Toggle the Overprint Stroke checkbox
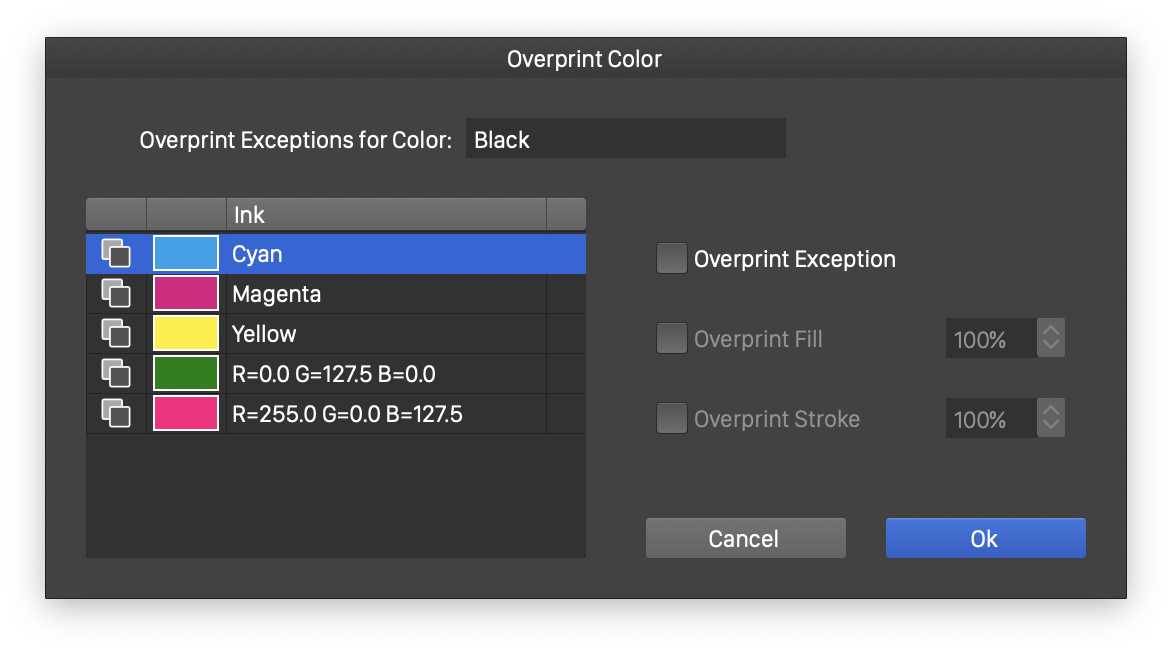The height and width of the screenshot is (652, 1172). click(x=671, y=419)
